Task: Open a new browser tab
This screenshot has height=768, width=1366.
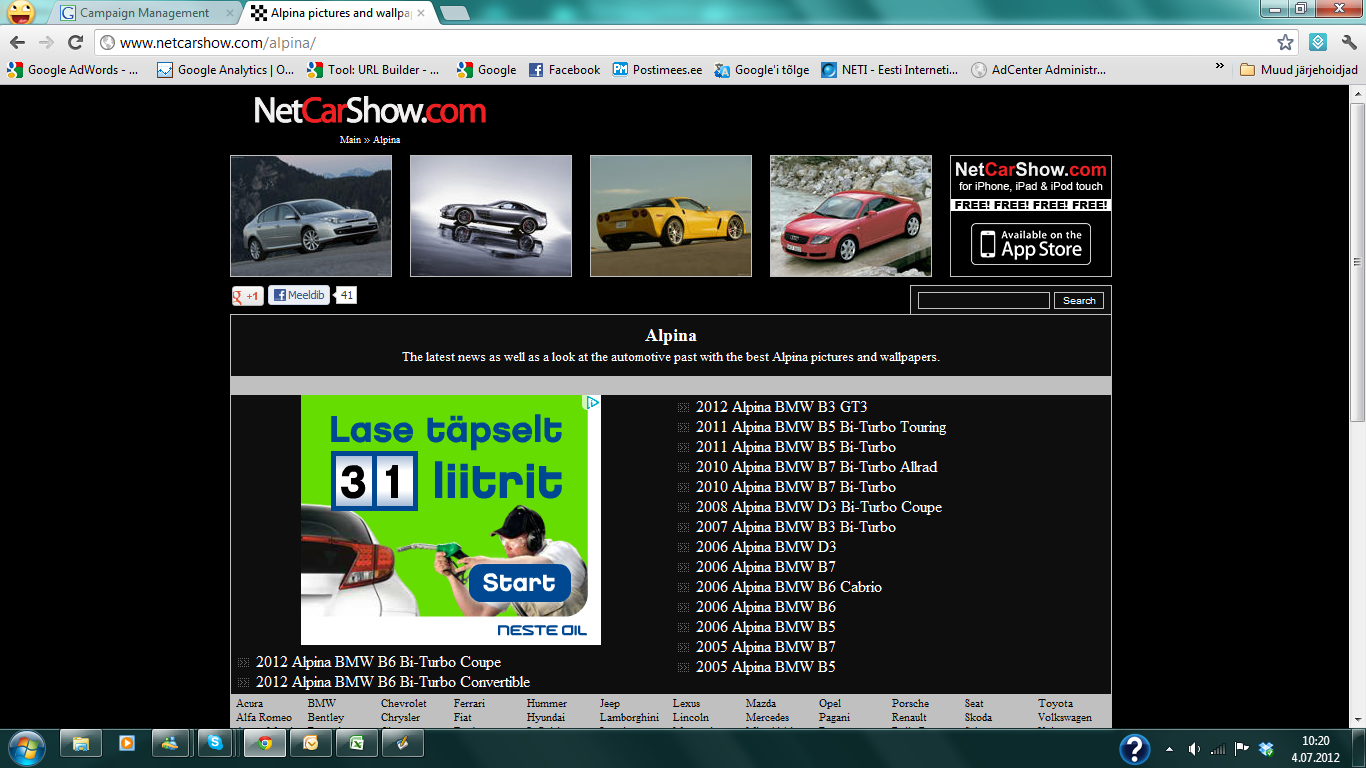Action: [x=455, y=13]
